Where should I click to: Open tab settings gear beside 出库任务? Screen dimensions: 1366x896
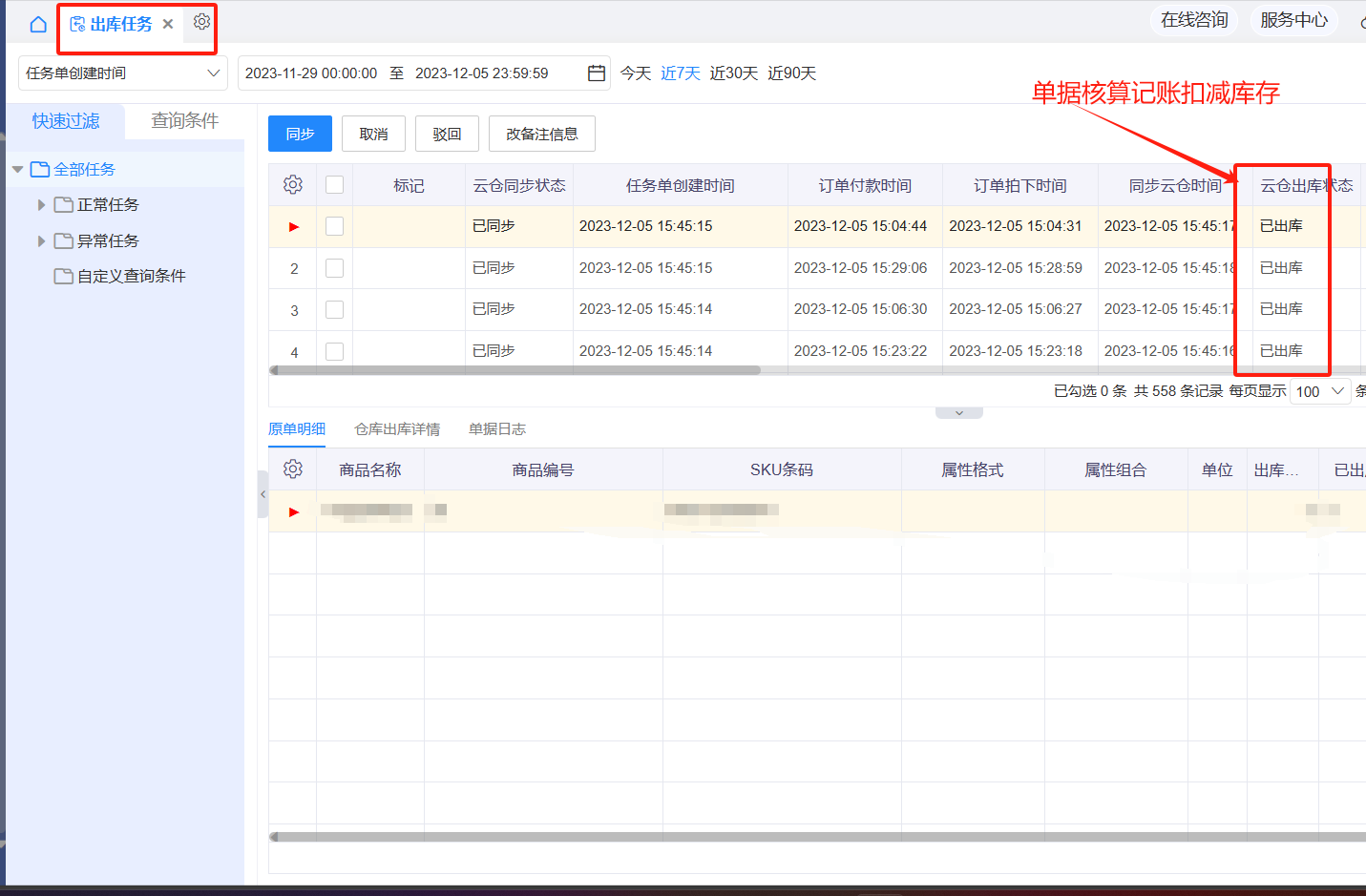click(x=201, y=21)
